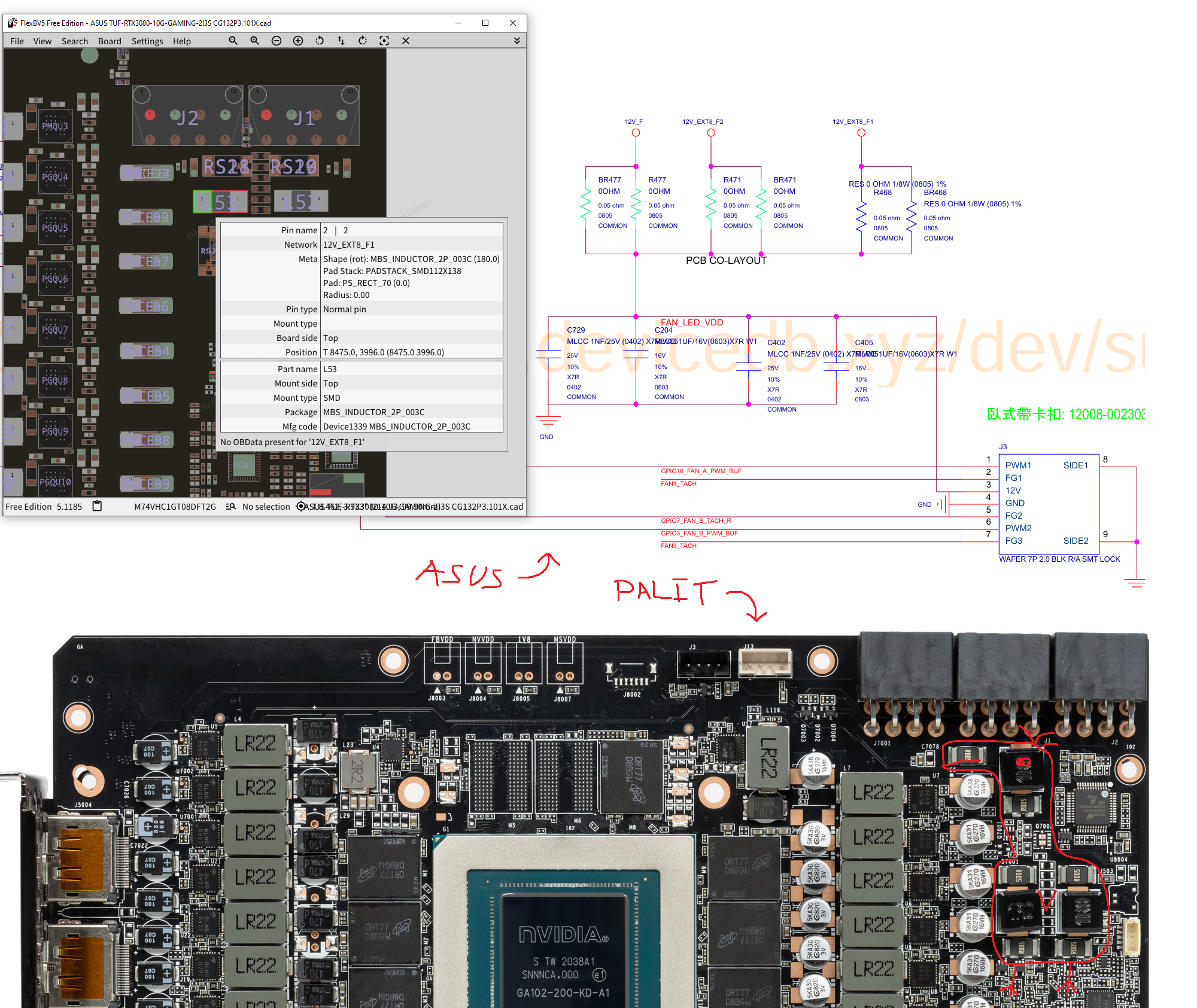Select the PMQU3 MOSFET component
1197x1008 pixels.
[x=55, y=126]
